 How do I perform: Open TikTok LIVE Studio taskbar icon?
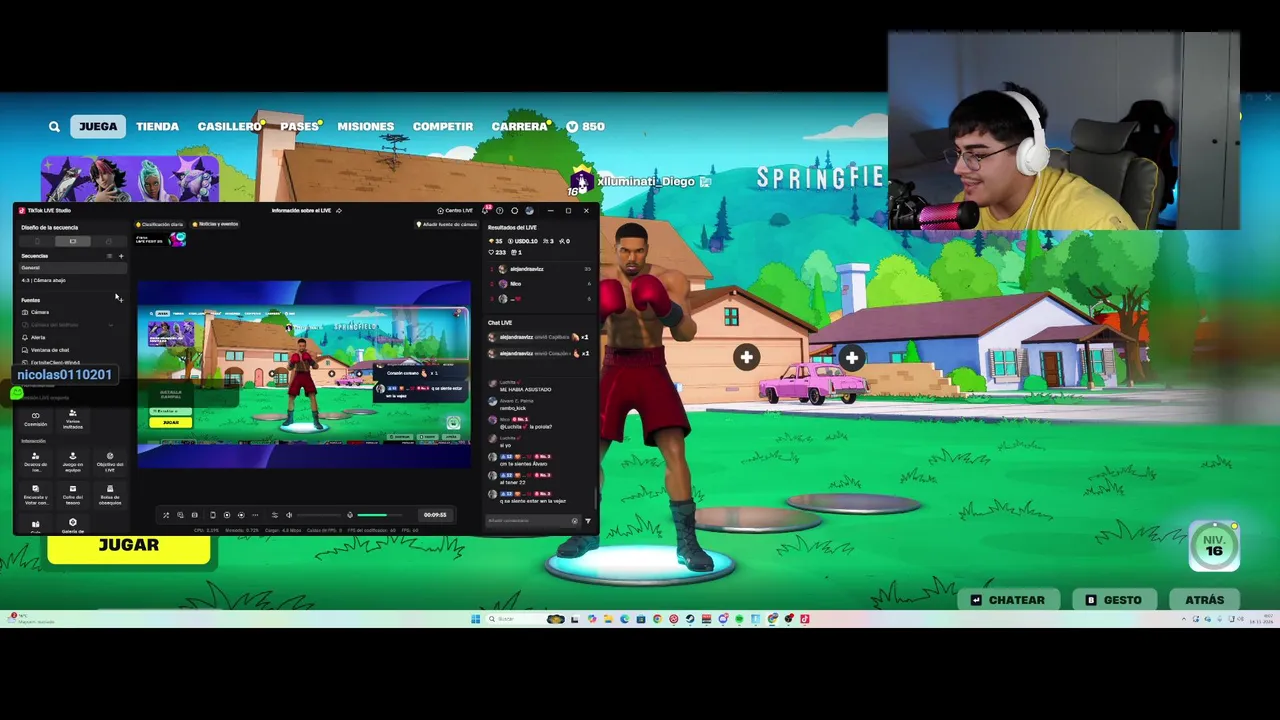(x=805, y=619)
